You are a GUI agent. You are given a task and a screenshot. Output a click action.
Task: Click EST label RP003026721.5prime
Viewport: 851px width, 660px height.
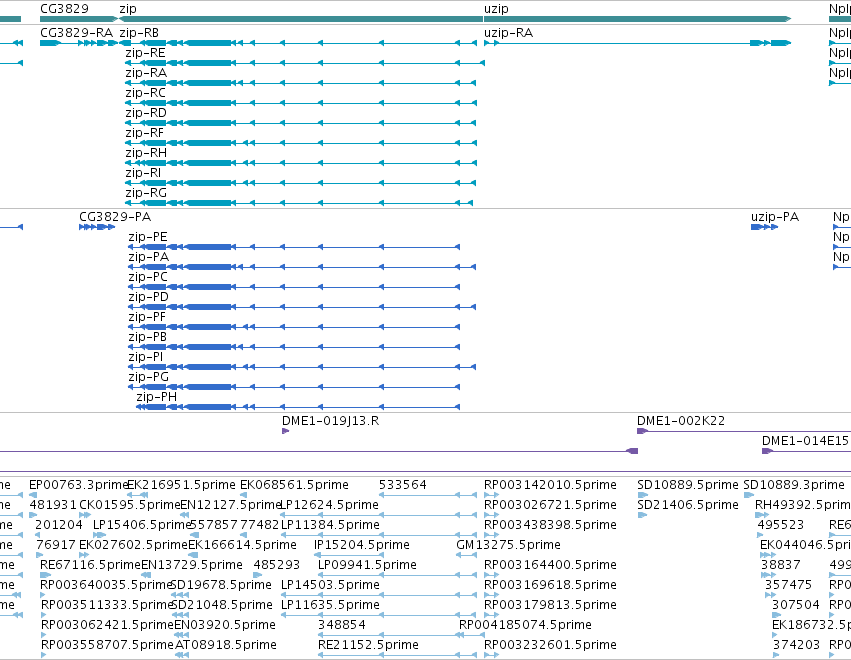[550, 505]
